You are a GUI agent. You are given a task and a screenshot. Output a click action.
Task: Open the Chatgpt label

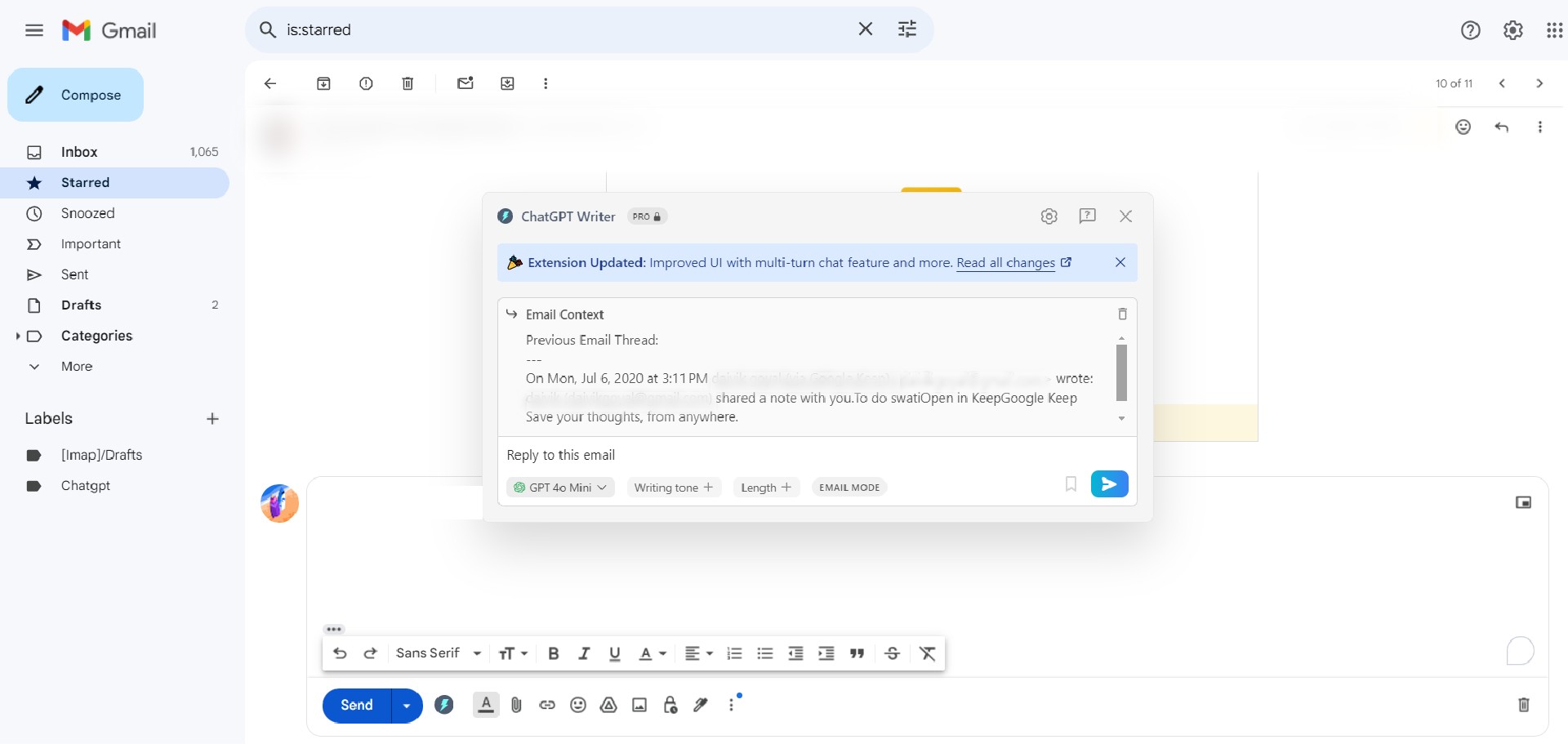click(86, 486)
